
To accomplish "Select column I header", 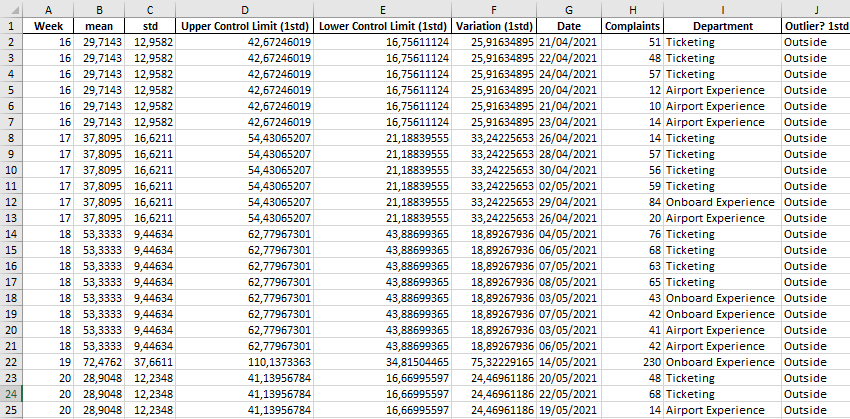I will (x=723, y=10).
